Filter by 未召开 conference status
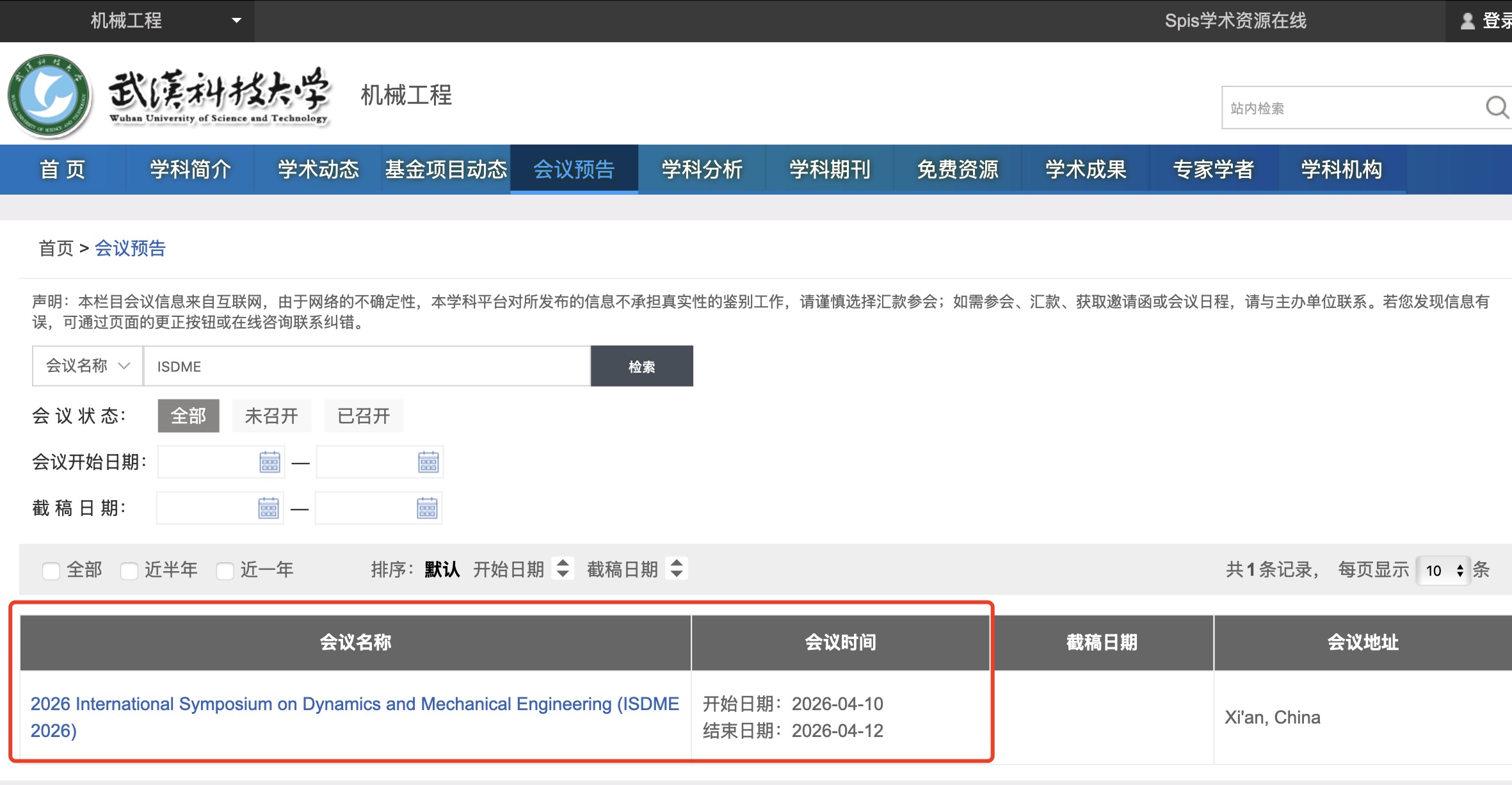Image resolution: width=1512 pixels, height=785 pixels. [271, 416]
